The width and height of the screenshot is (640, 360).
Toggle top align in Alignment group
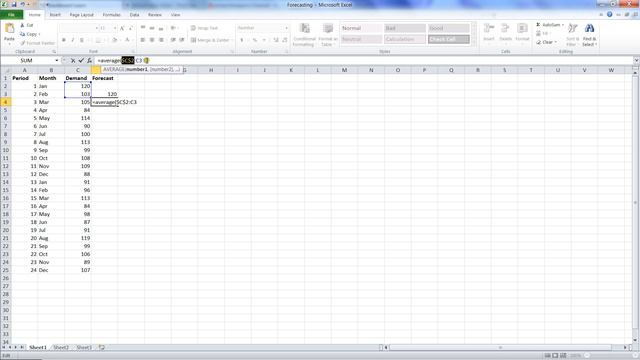click(x=143, y=28)
